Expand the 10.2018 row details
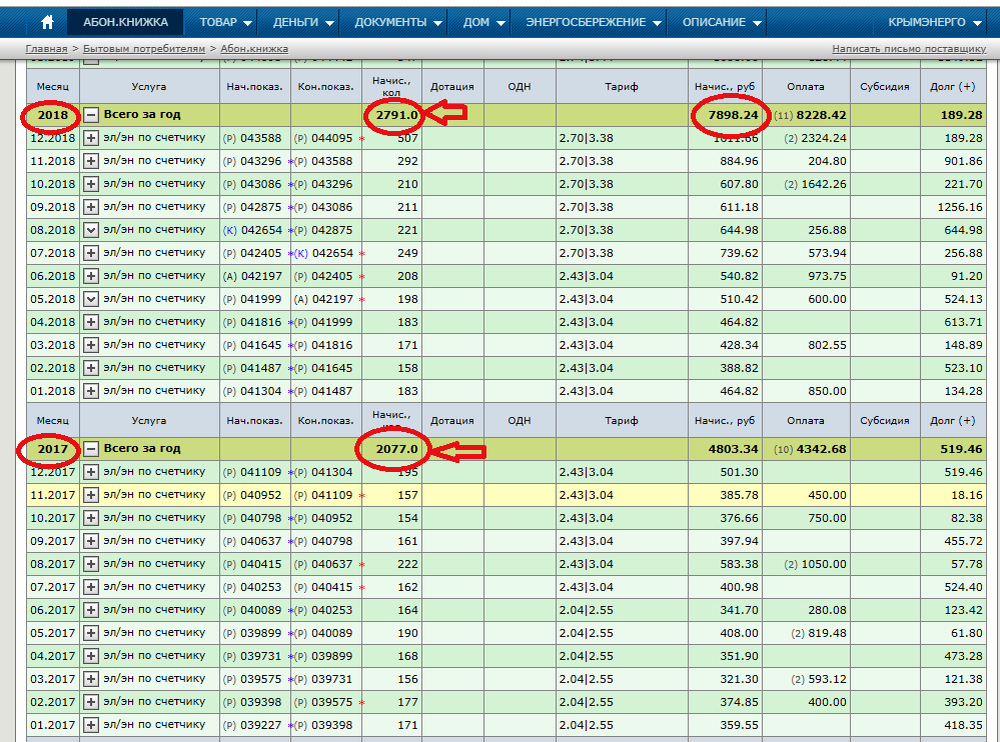Viewport: 1000px width, 742px height. click(91, 184)
